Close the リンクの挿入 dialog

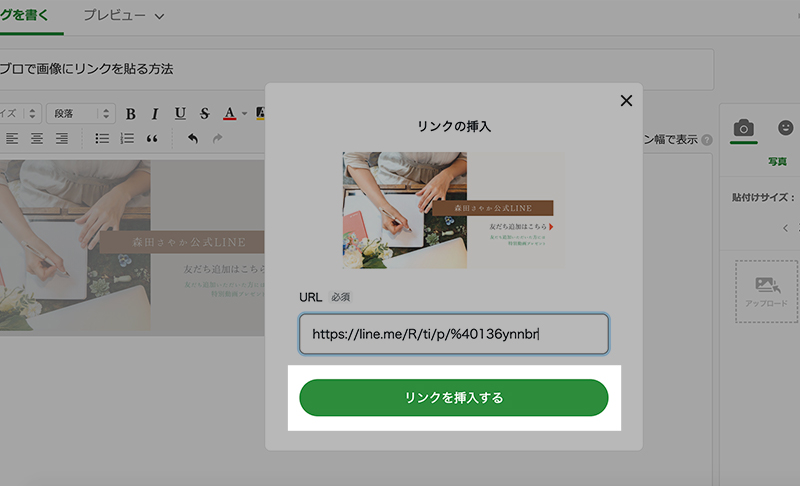pyautogui.click(x=626, y=100)
